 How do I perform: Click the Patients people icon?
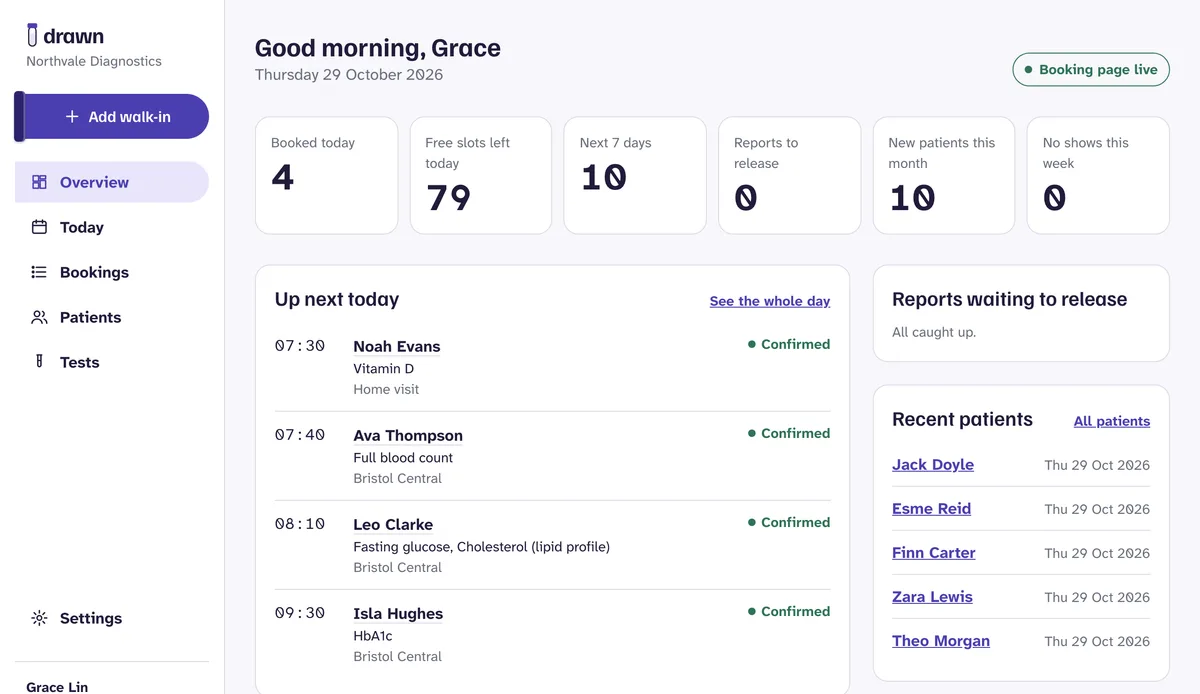pyautogui.click(x=39, y=317)
